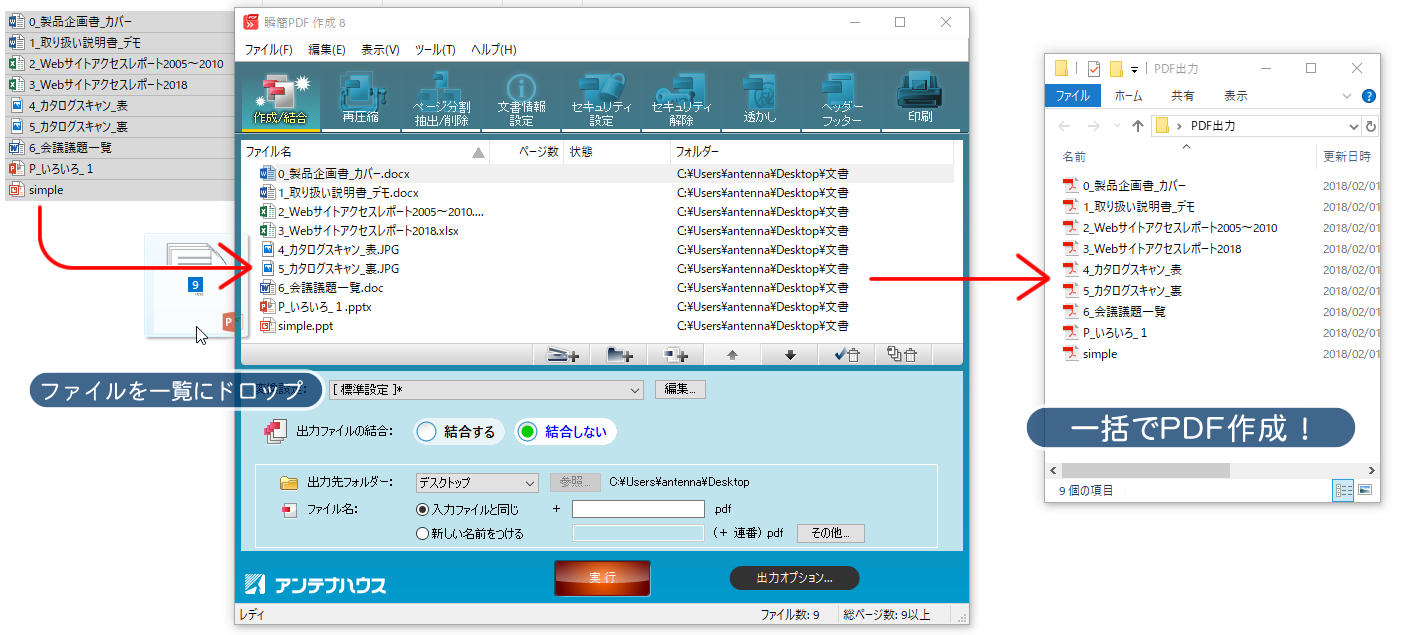This screenshot has width=1402, height=635.
Task: Click the 編集... button
Action: pyautogui.click(x=681, y=390)
